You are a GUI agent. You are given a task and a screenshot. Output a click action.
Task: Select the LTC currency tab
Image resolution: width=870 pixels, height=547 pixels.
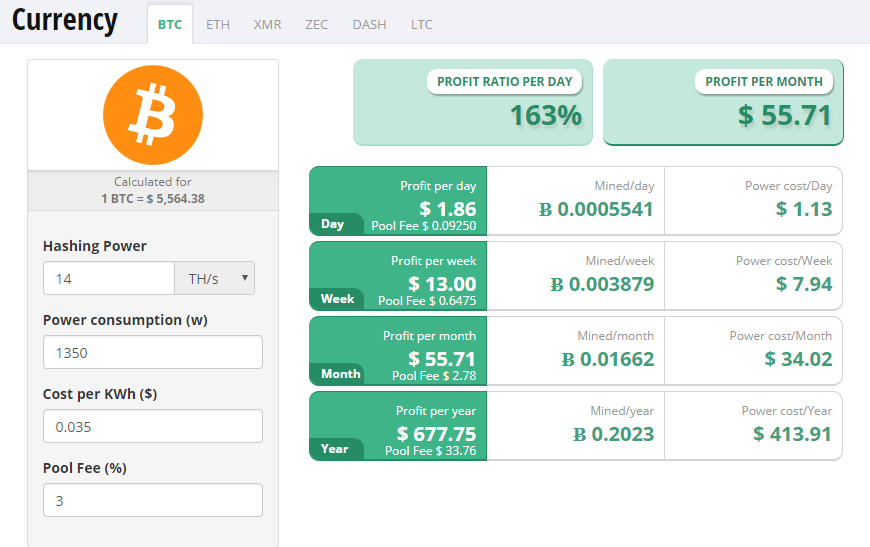pos(421,24)
